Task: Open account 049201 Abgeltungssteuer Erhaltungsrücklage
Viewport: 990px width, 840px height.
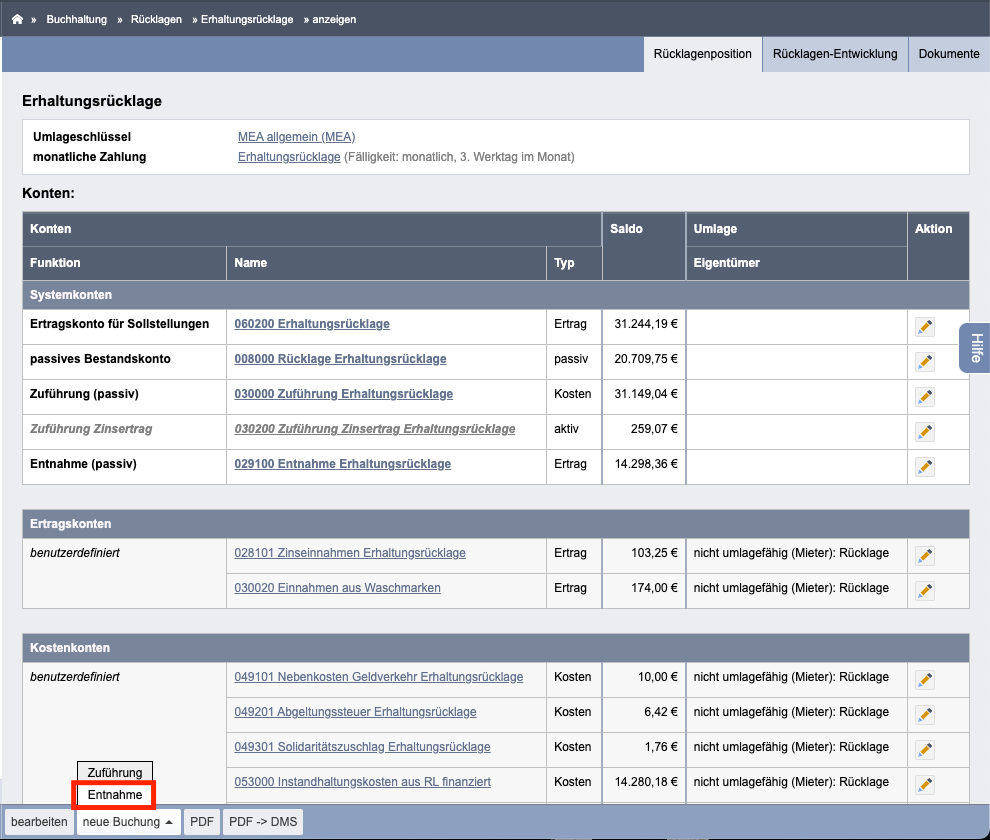Action: point(355,712)
